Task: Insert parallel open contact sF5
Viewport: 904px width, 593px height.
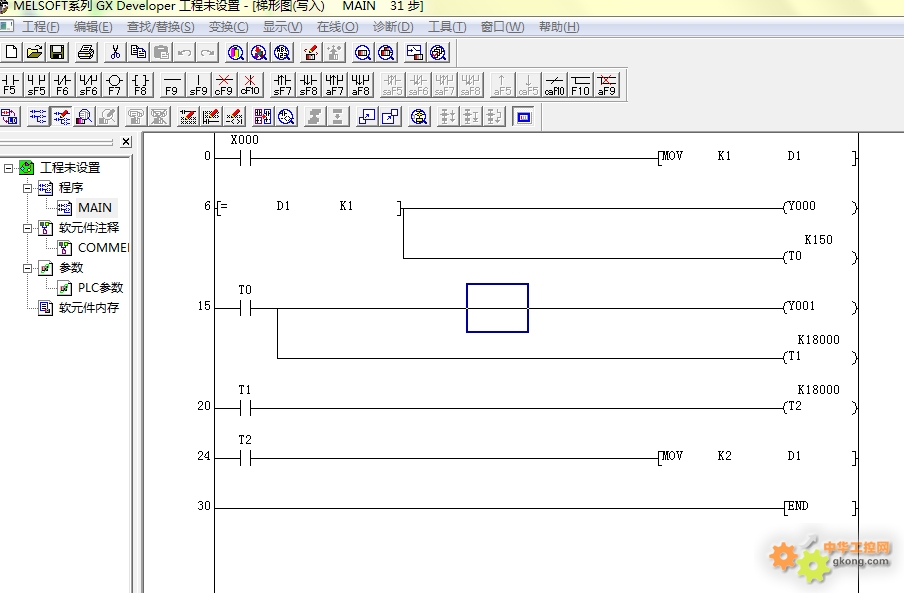Action: click(x=36, y=85)
